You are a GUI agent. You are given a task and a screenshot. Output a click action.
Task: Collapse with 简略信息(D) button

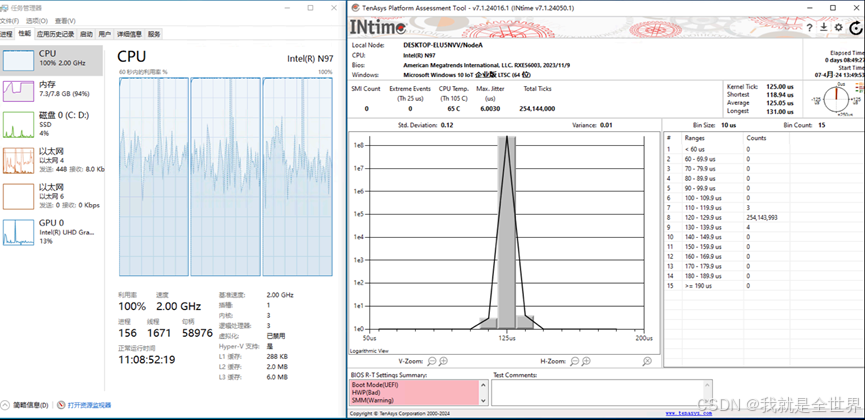tap(25, 405)
